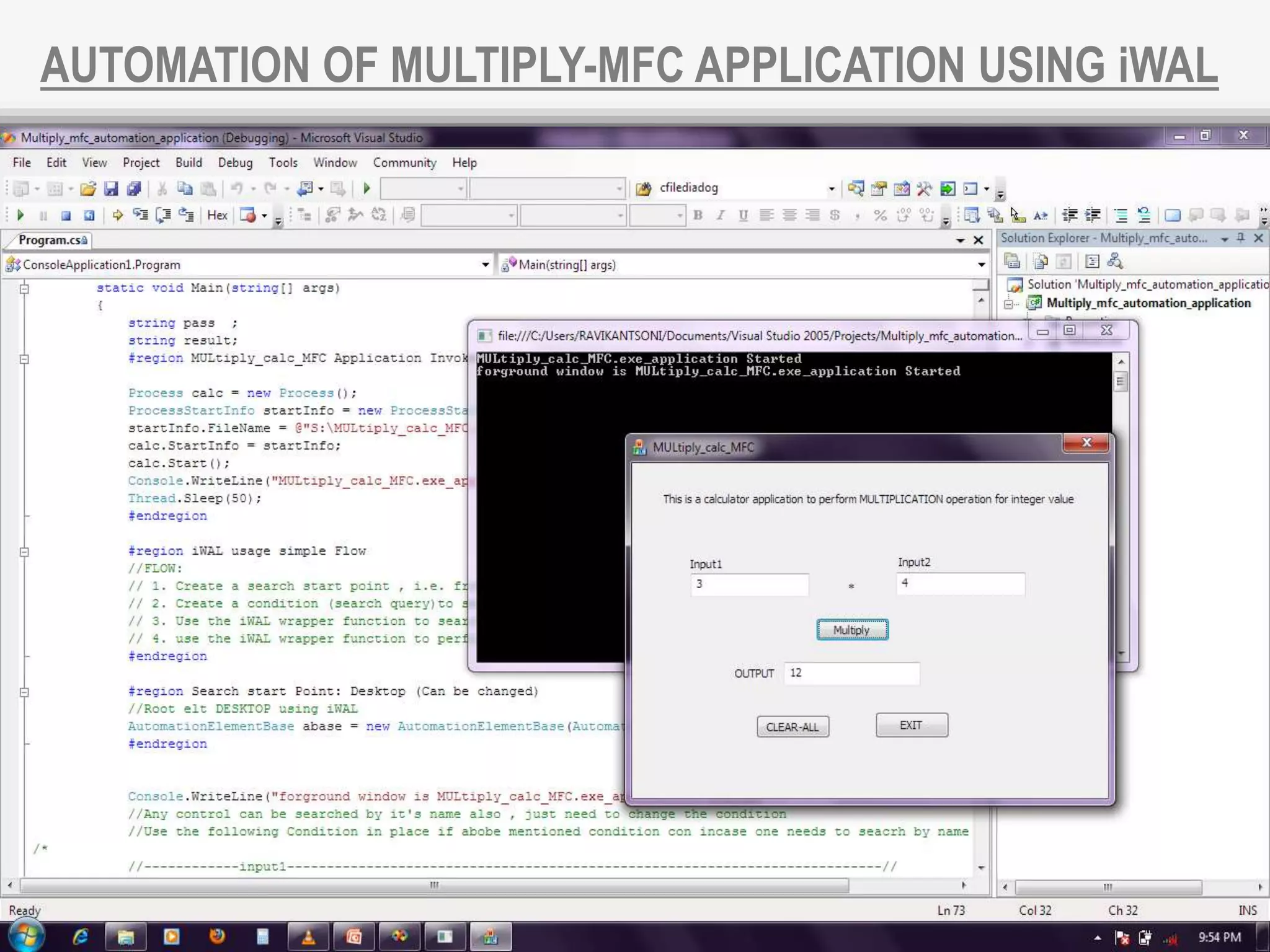Viewport: 1270px width, 952px height.
Task: Click the system tray clock 9:54 PM
Action: click(x=1219, y=937)
